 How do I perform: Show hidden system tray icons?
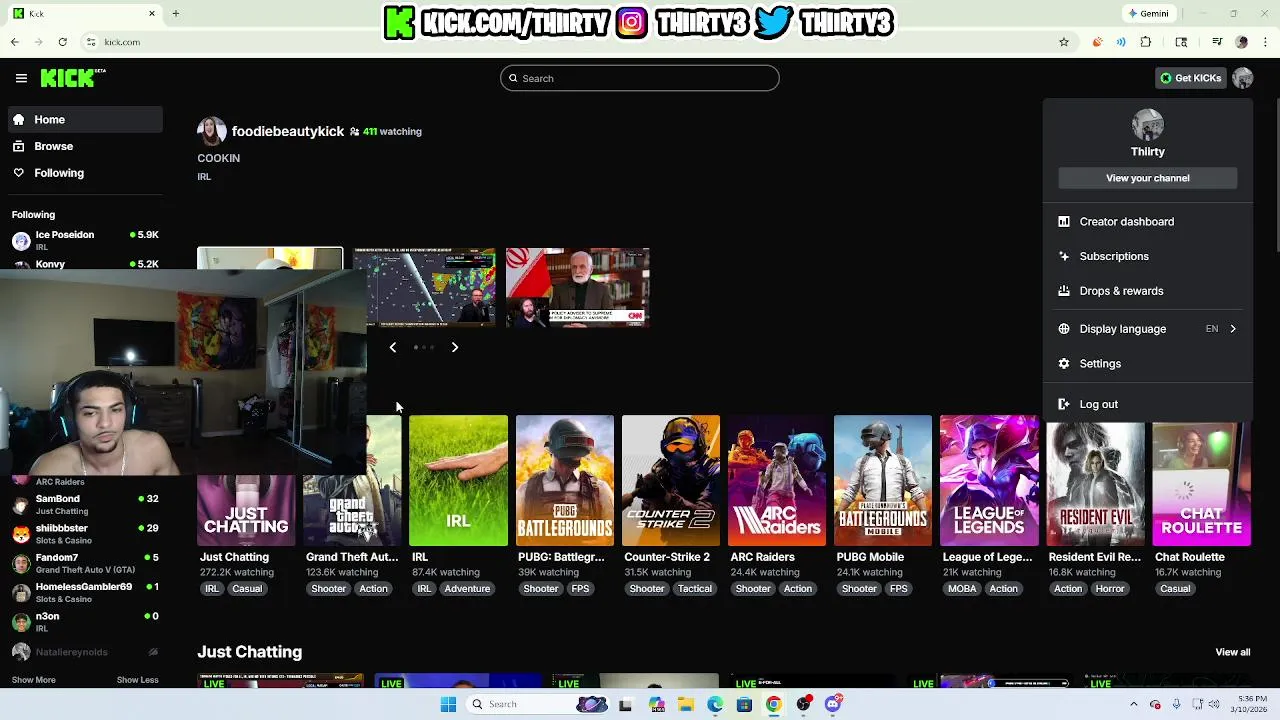click(1133, 704)
